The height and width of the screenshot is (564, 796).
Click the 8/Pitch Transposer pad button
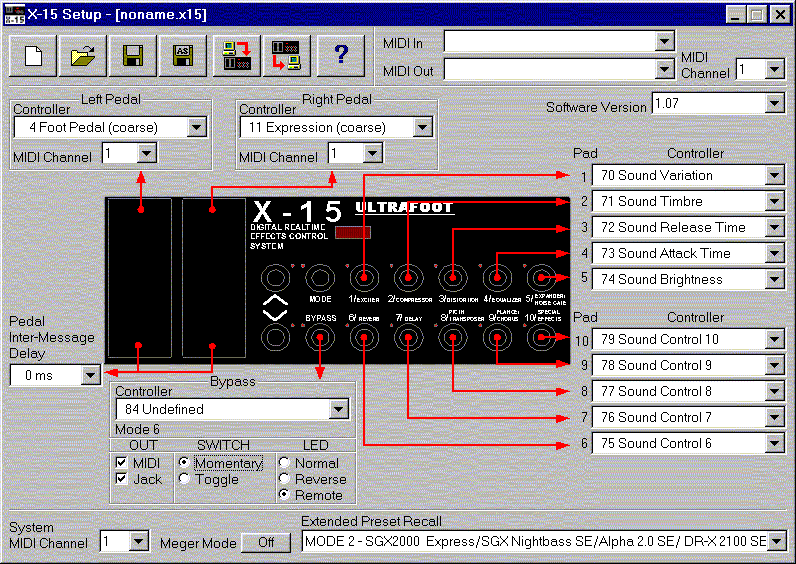point(453,338)
